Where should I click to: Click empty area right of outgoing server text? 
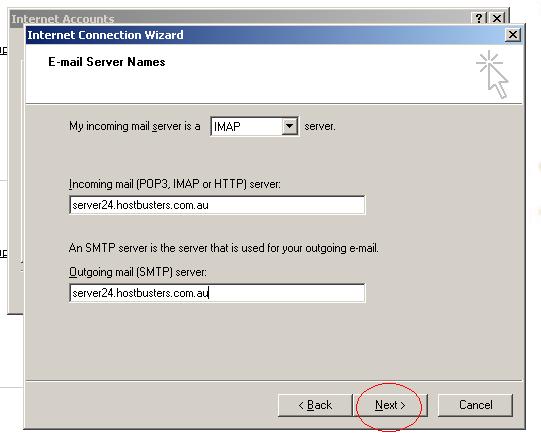tap(286, 293)
